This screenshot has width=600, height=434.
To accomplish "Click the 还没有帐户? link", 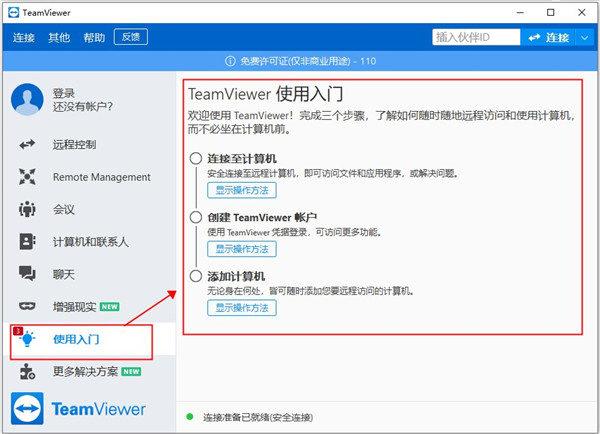I will click(83, 106).
